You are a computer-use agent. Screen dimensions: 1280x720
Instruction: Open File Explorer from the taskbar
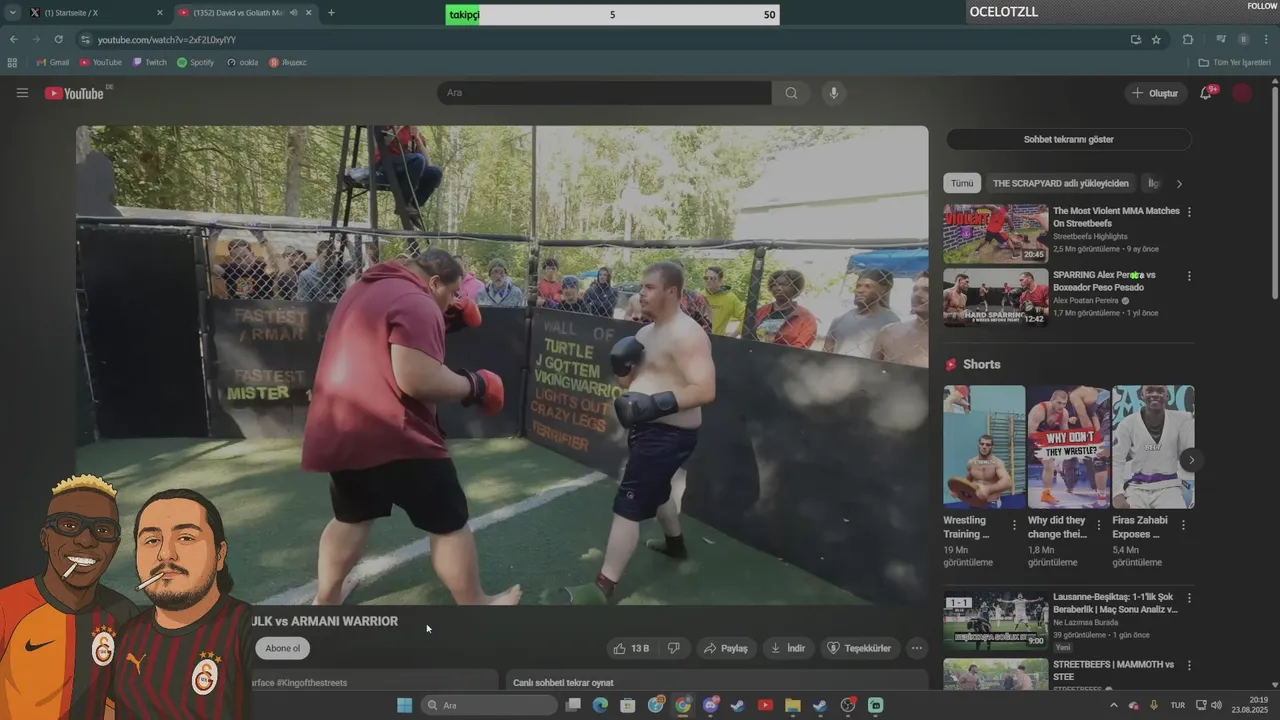click(x=792, y=705)
